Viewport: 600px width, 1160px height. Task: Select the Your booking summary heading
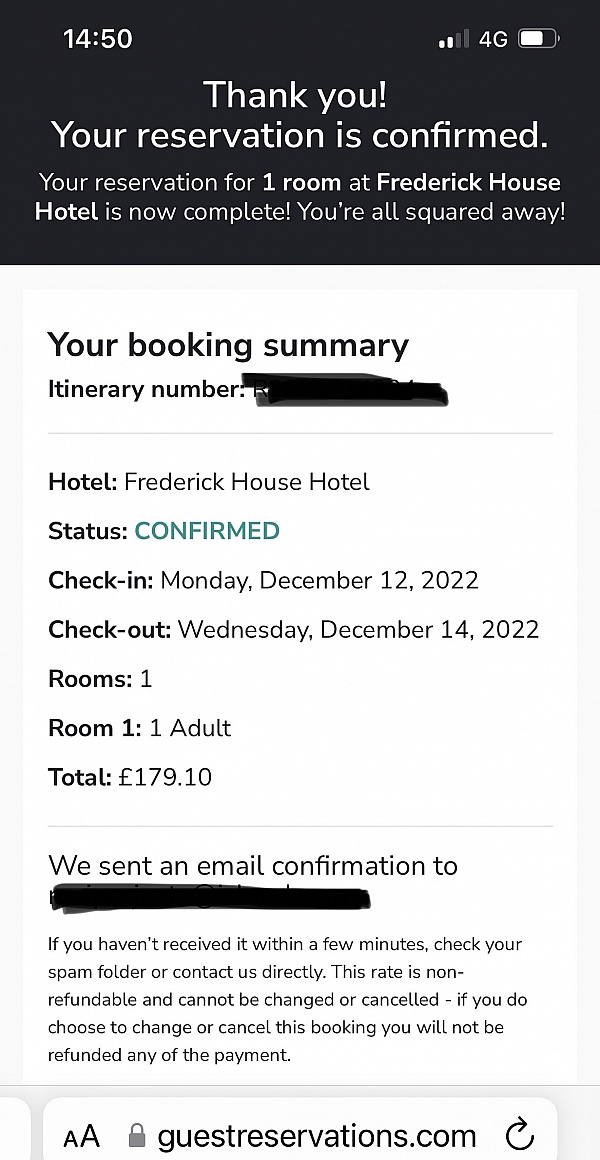click(x=228, y=345)
